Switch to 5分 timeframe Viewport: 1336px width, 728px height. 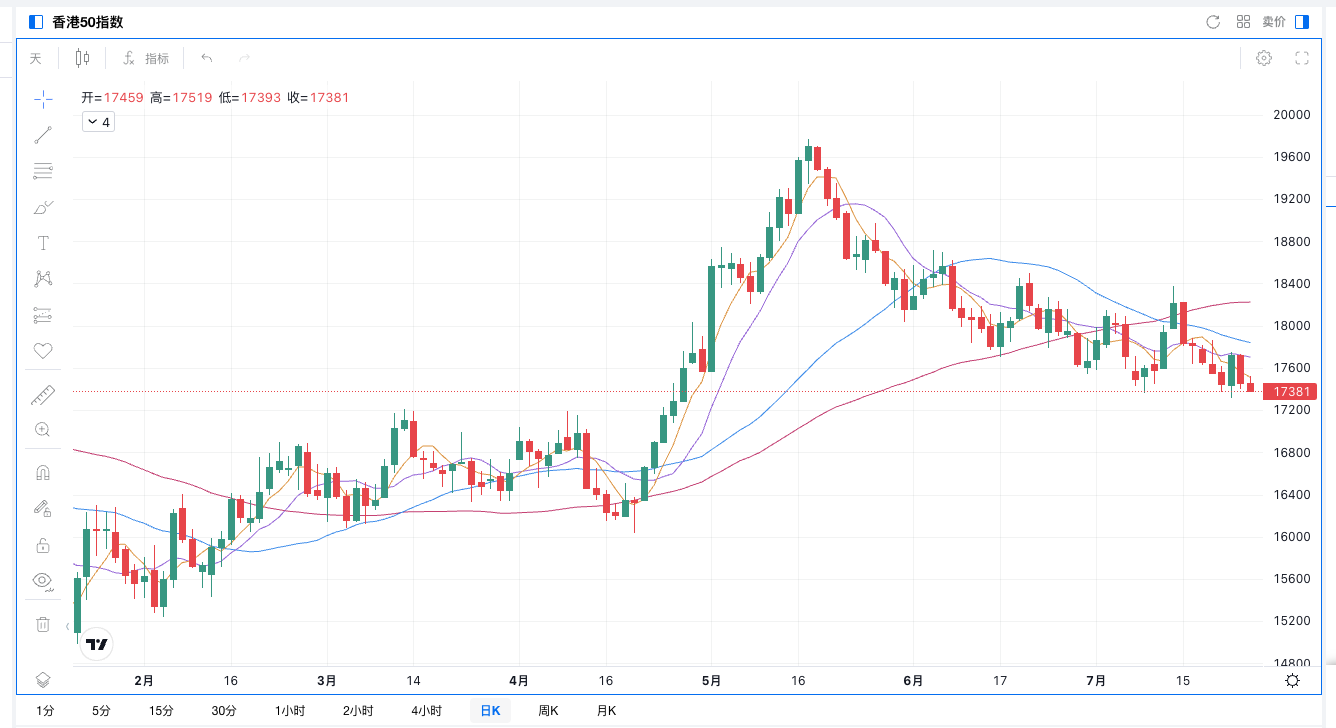(x=101, y=711)
